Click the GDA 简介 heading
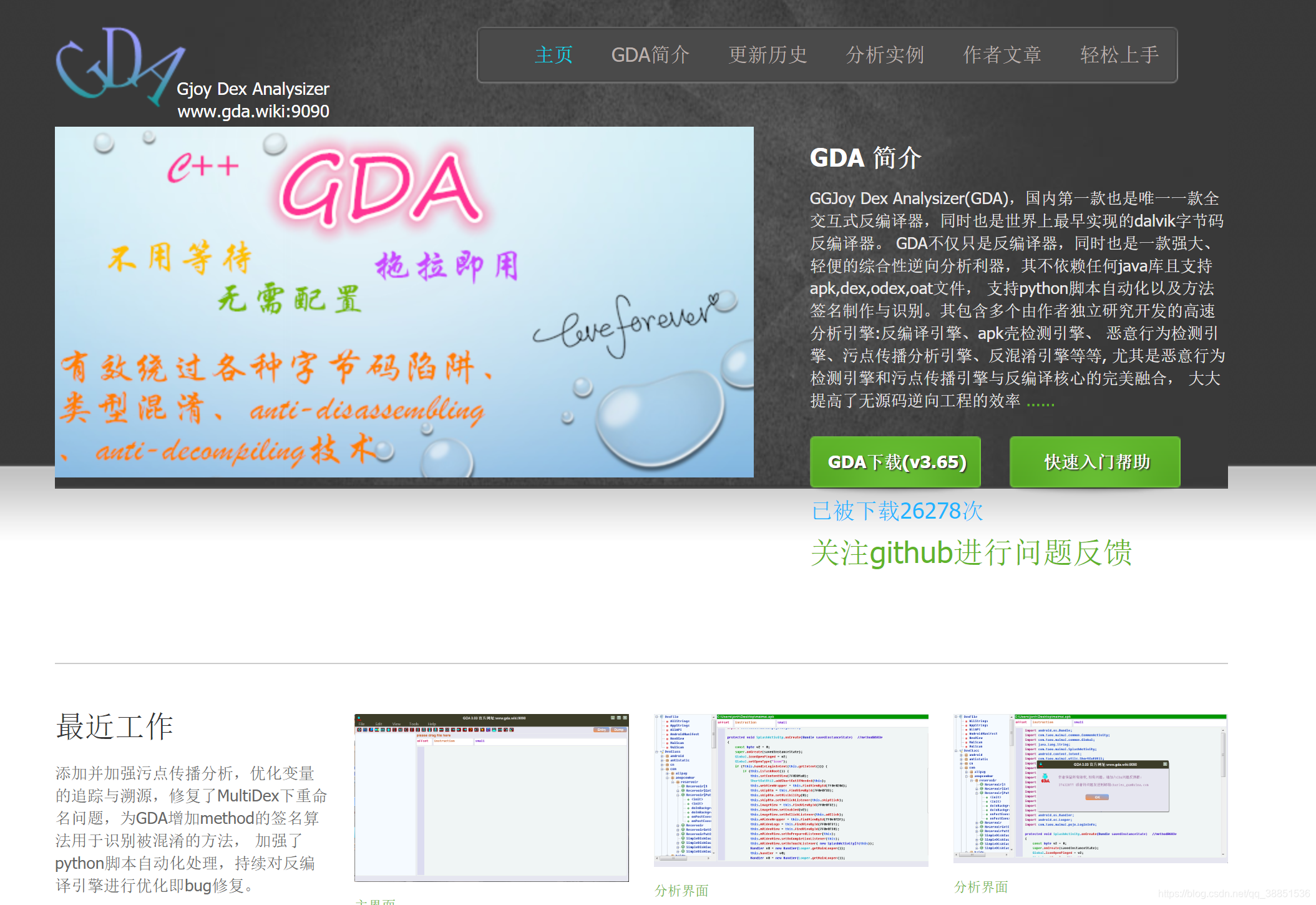The height and width of the screenshot is (905, 1316). click(x=865, y=158)
